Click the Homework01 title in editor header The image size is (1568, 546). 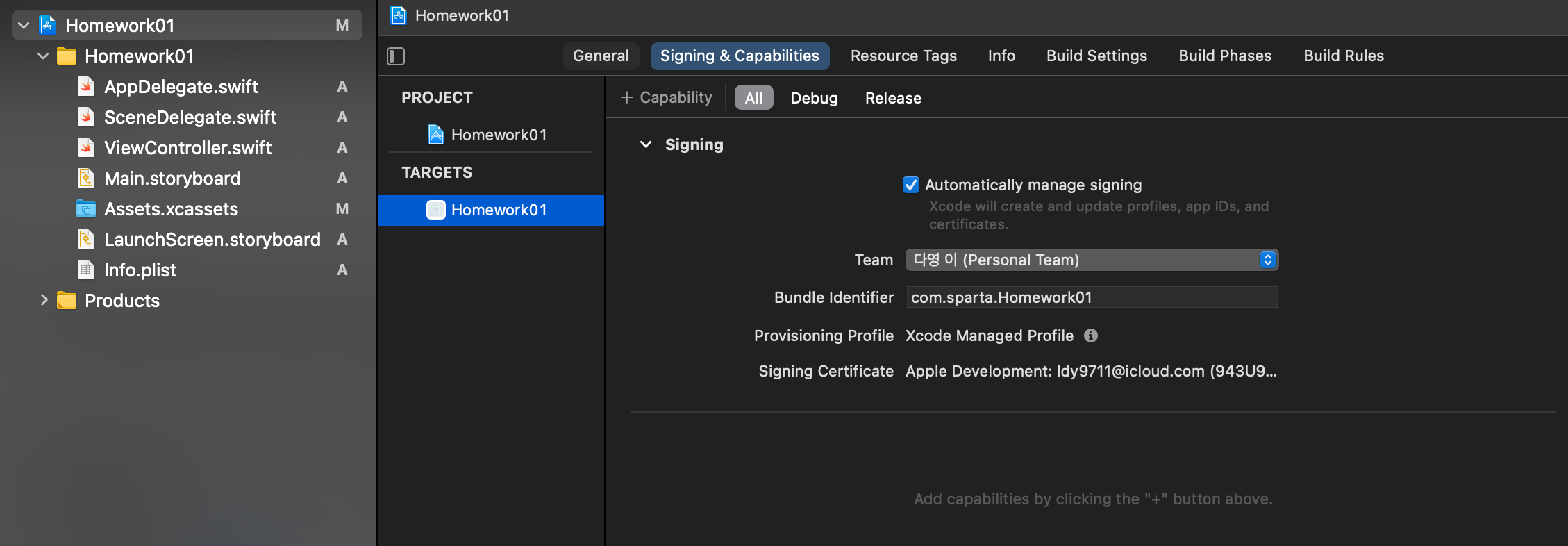tap(462, 15)
